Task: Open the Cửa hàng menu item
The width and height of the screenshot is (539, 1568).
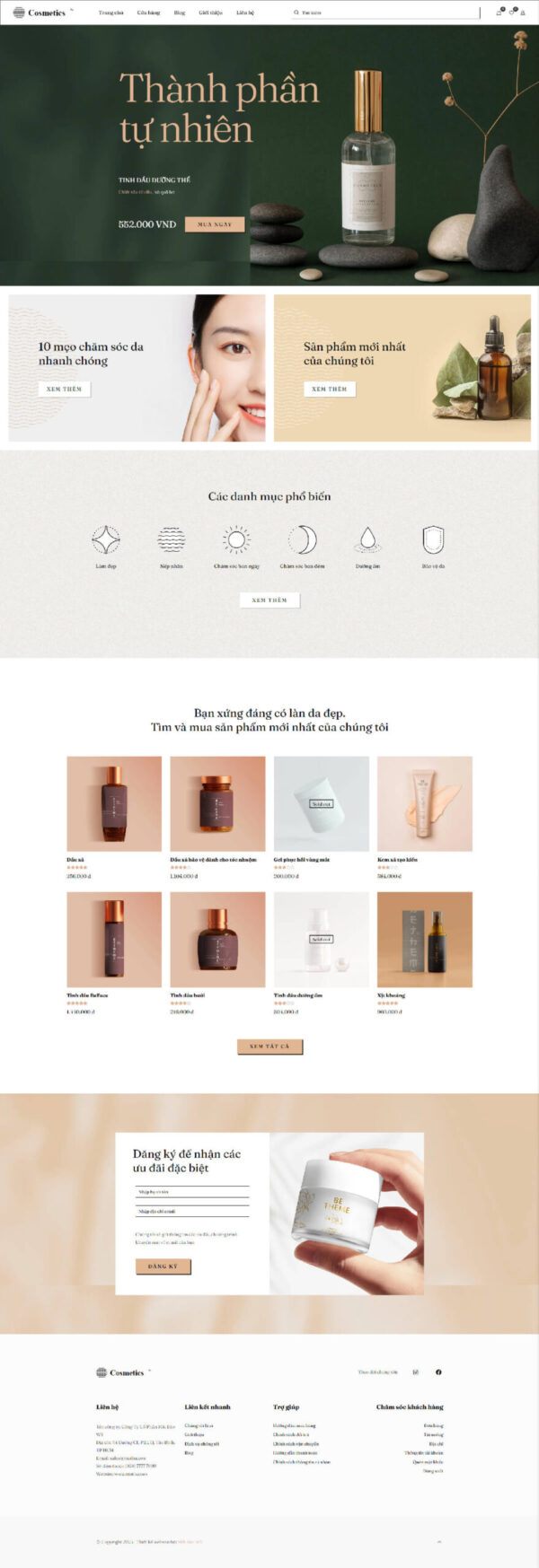Action: (148, 13)
